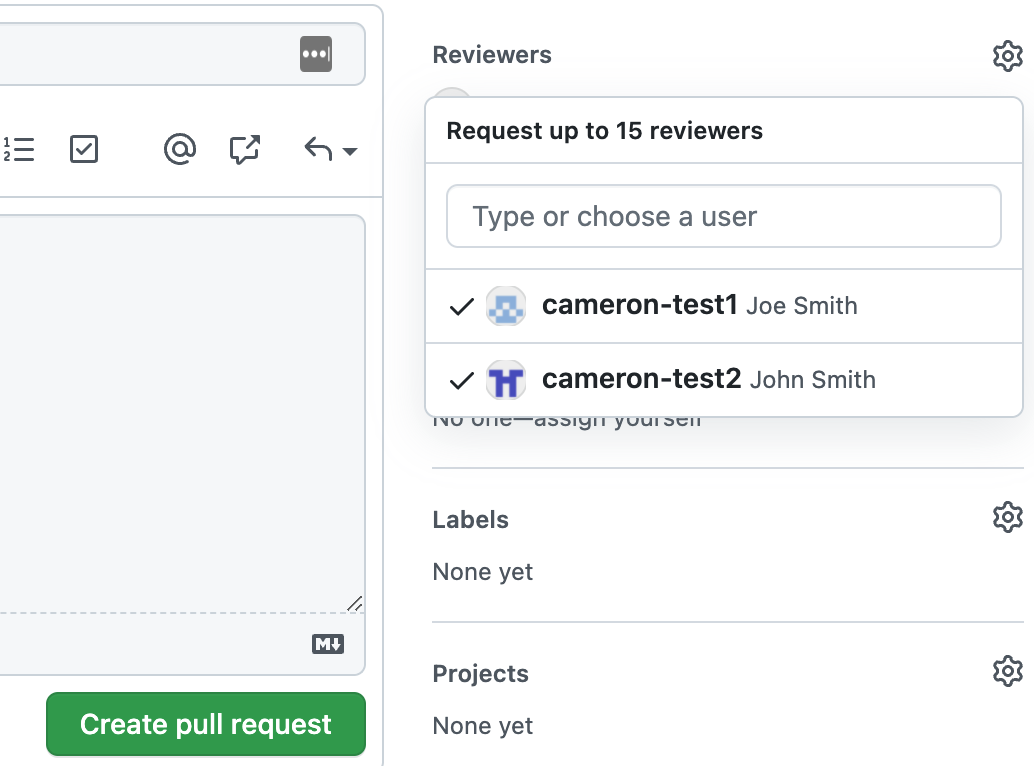The image size is (1034, 766).
Task: Click the Create pull request button
Action: point(205,724)
